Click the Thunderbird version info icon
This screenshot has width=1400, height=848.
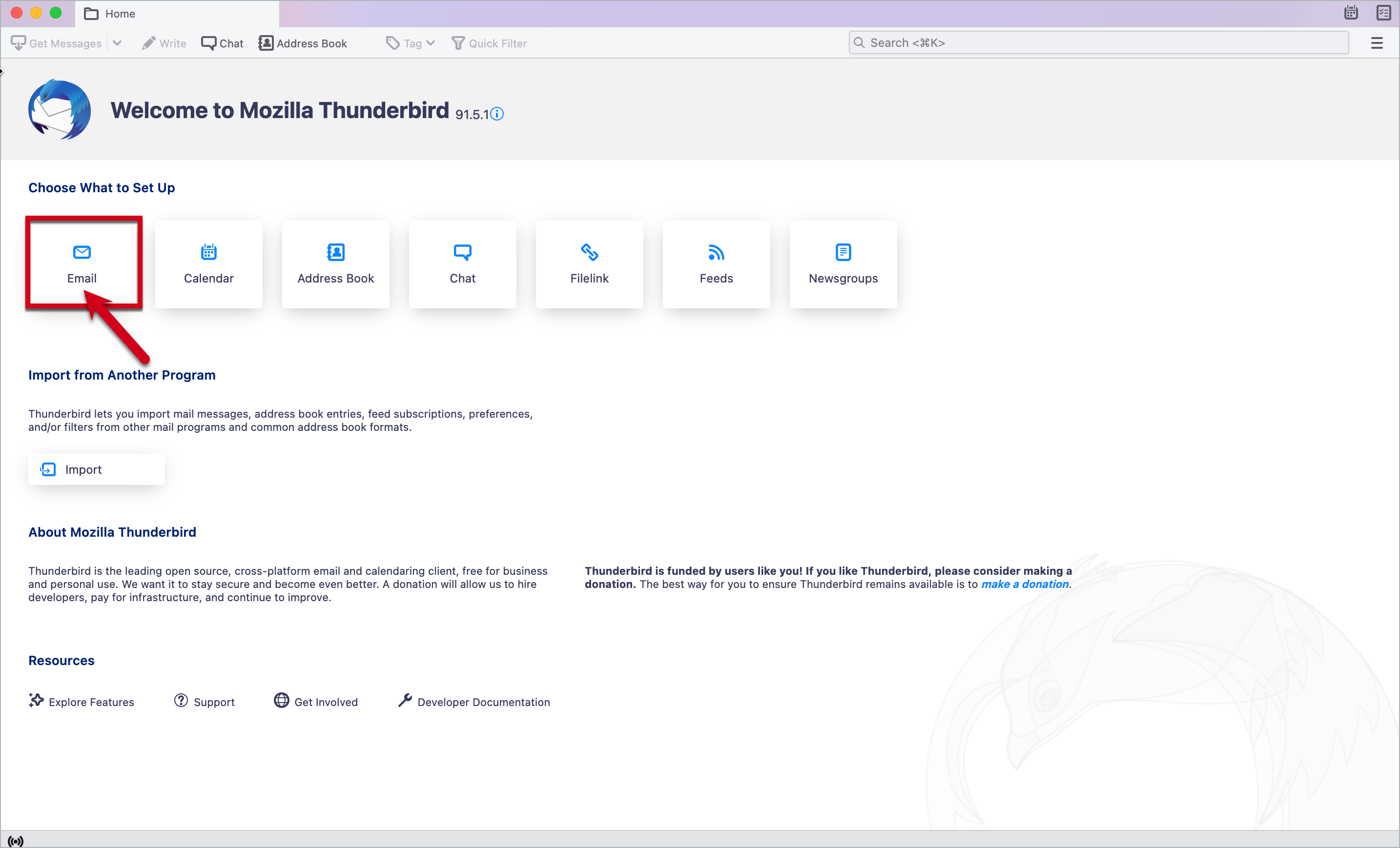click(498, 112)
